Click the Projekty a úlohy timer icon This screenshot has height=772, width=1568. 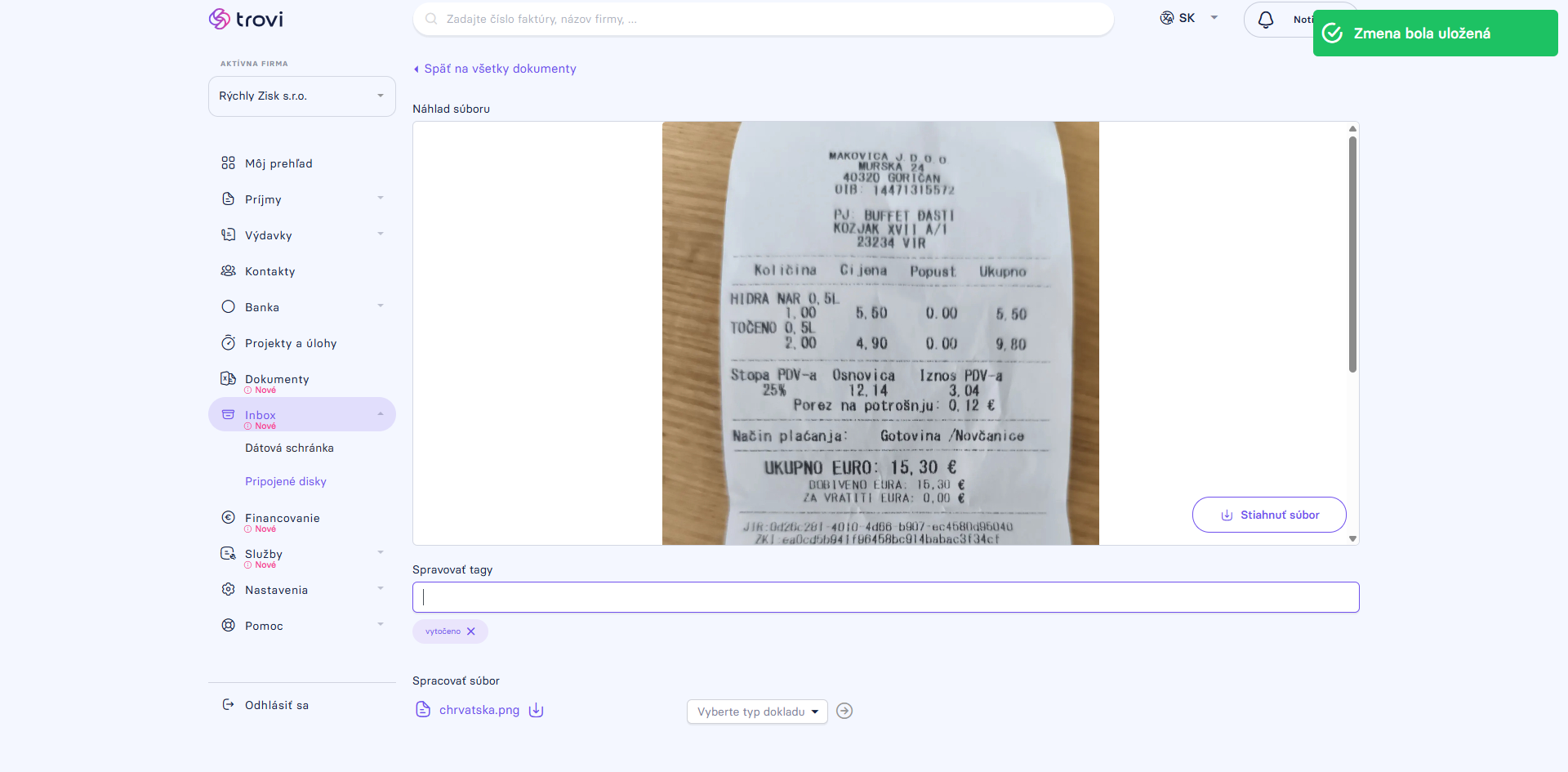click(x=228, y=343)
